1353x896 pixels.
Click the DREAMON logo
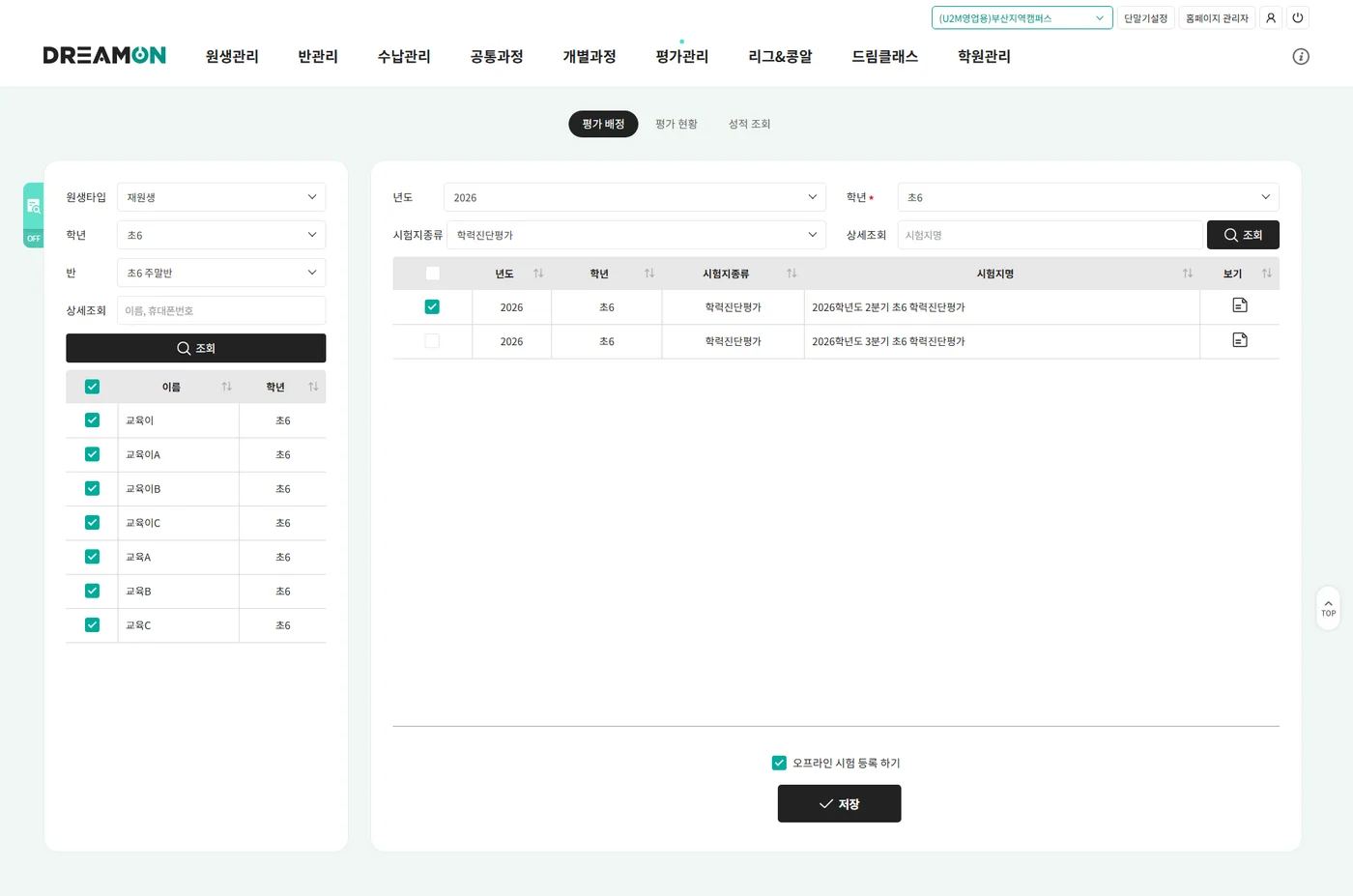[x=104, y=55]
